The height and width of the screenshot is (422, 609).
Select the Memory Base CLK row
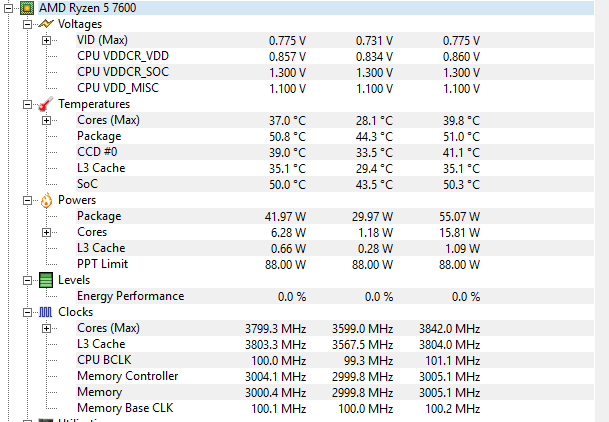(335, 408)
